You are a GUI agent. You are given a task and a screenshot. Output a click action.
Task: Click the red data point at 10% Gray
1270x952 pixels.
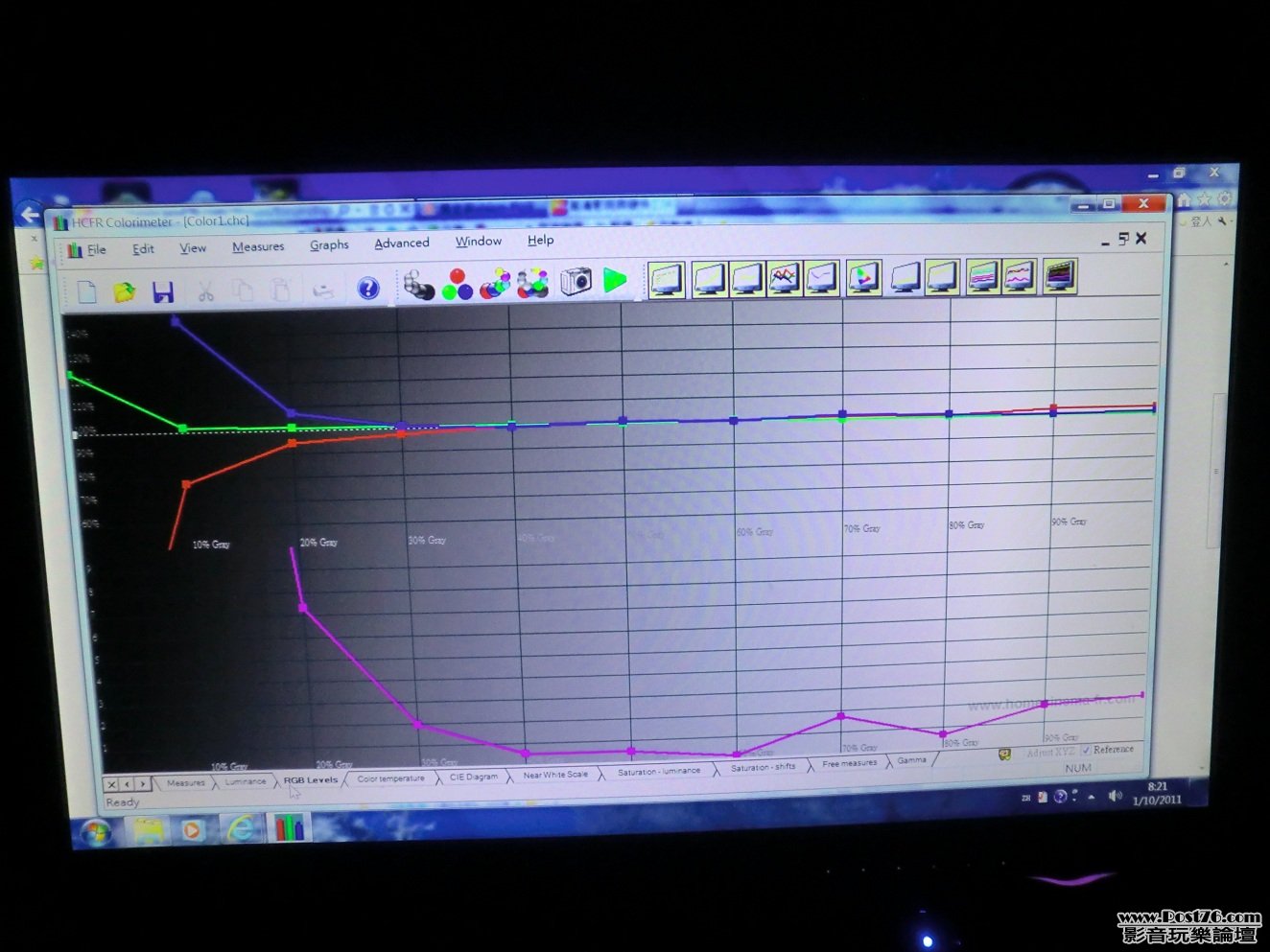187,485
